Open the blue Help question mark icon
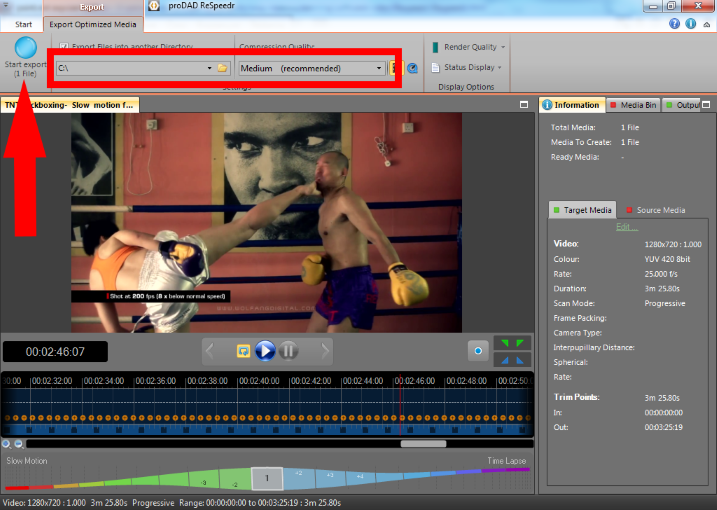717x510 pixels. [x=675, y=23]
